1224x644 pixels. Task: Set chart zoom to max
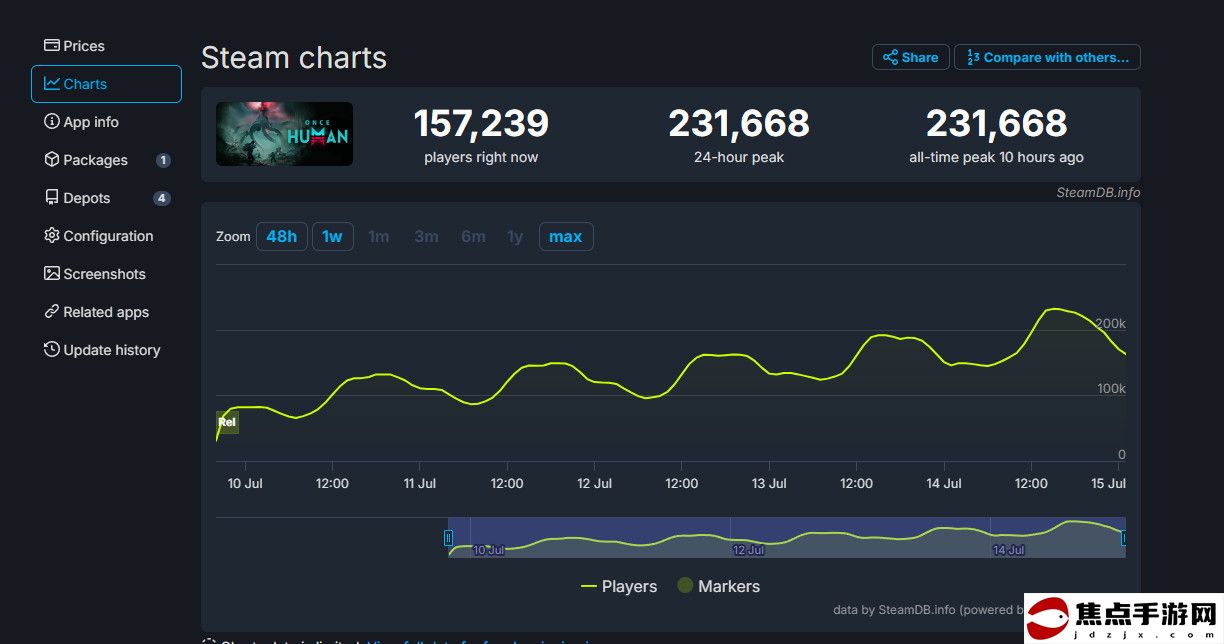tap(566, 236)
